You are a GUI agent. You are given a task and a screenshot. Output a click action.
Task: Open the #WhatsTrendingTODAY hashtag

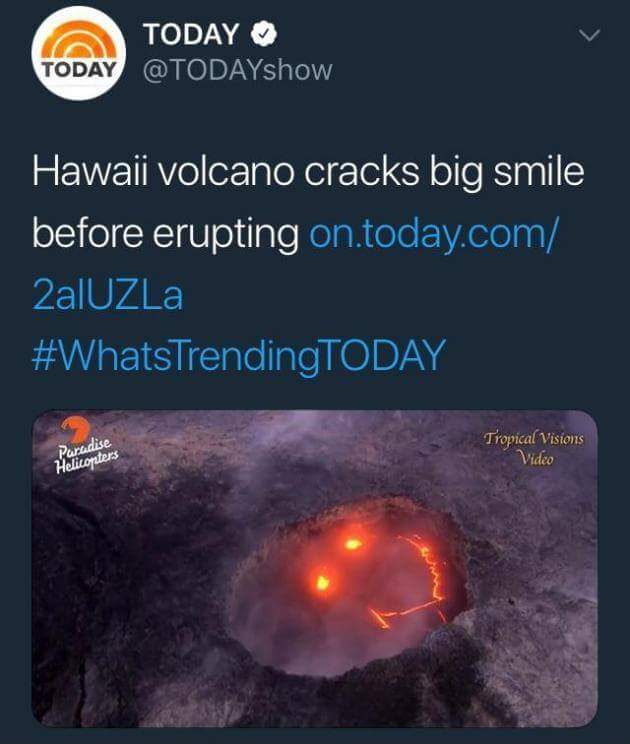(239, 356)
